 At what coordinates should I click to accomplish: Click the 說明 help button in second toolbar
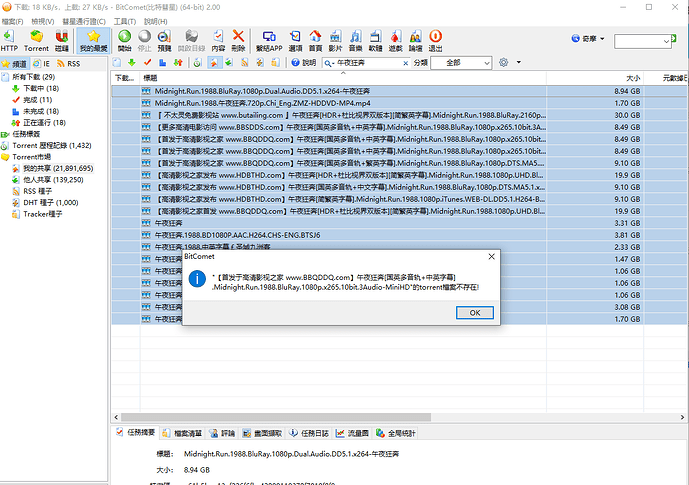(304, 63)
